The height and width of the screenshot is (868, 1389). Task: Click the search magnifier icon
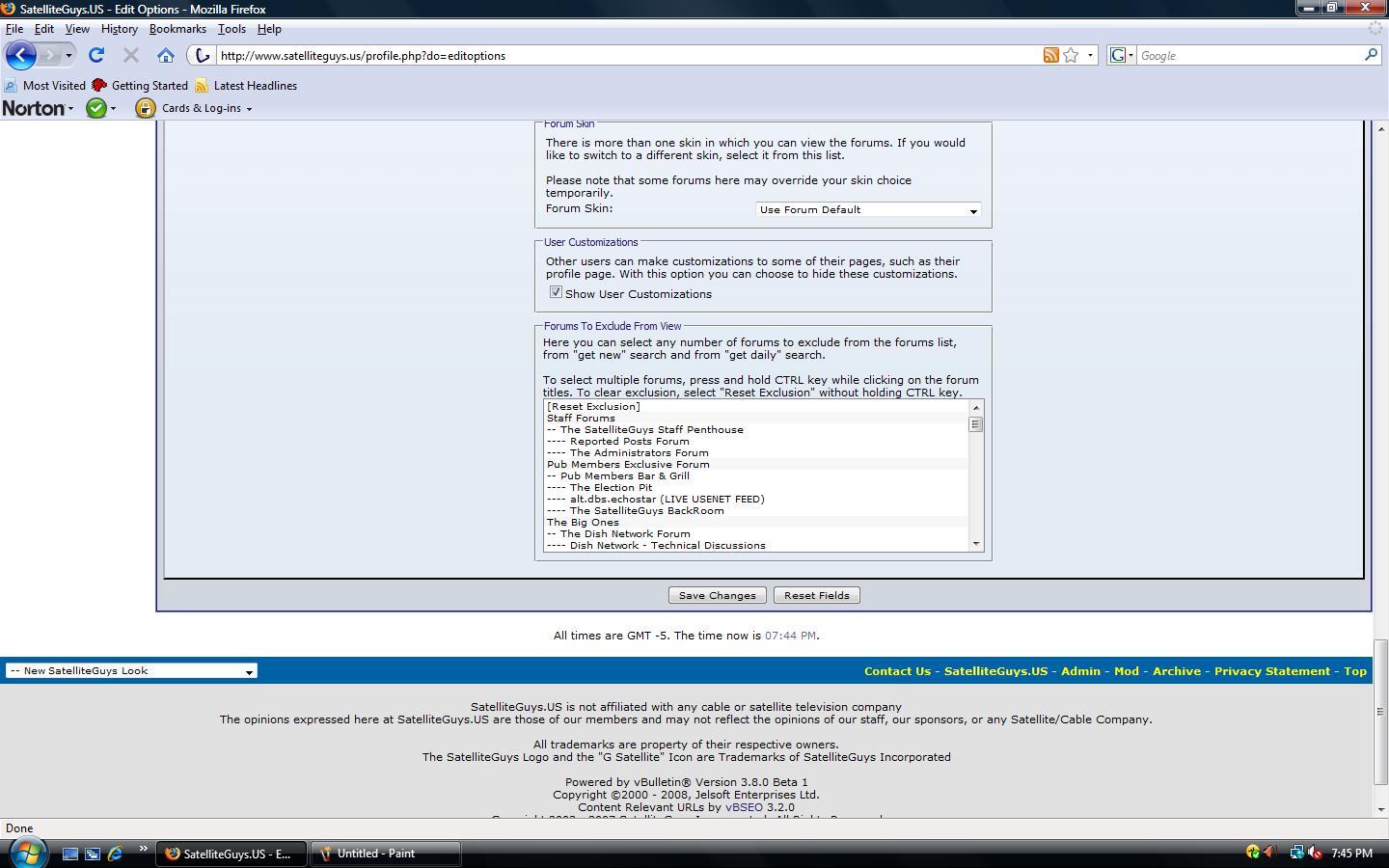tap(1371, 55)
